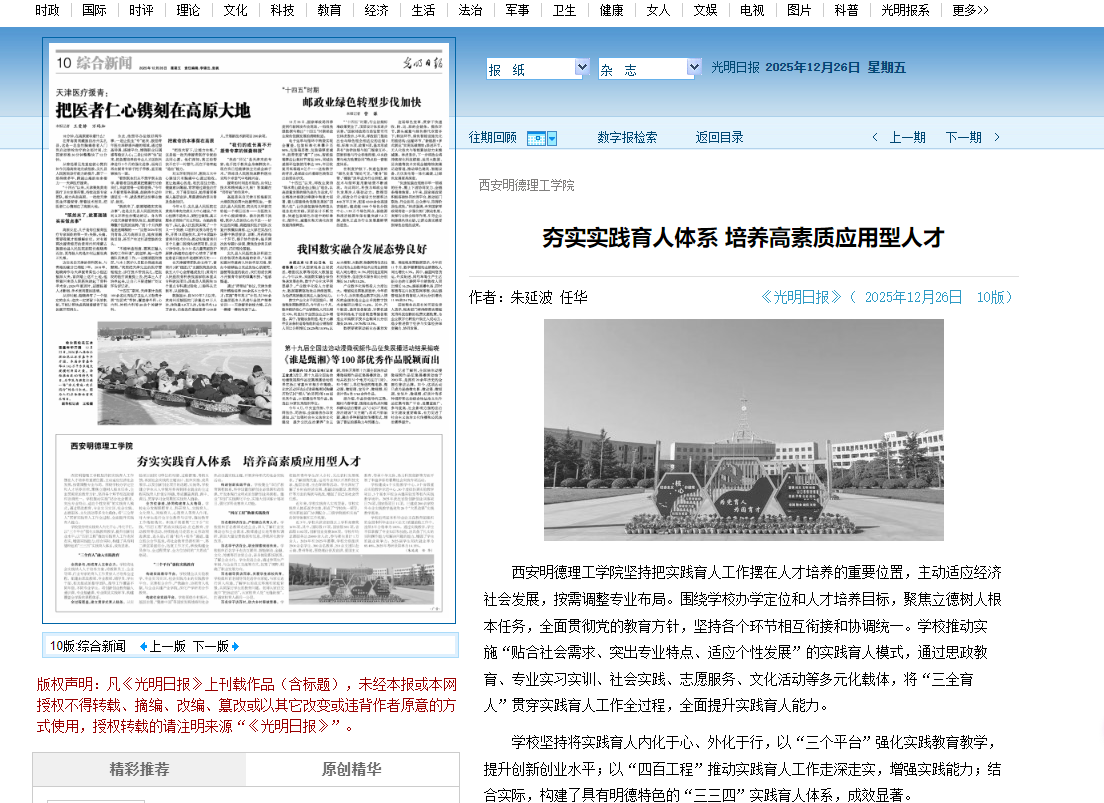1104x803 pixels.
Task: Click 把医者仁心镌刻在高原大地 headline on page preview
Action: pos(152,110)
